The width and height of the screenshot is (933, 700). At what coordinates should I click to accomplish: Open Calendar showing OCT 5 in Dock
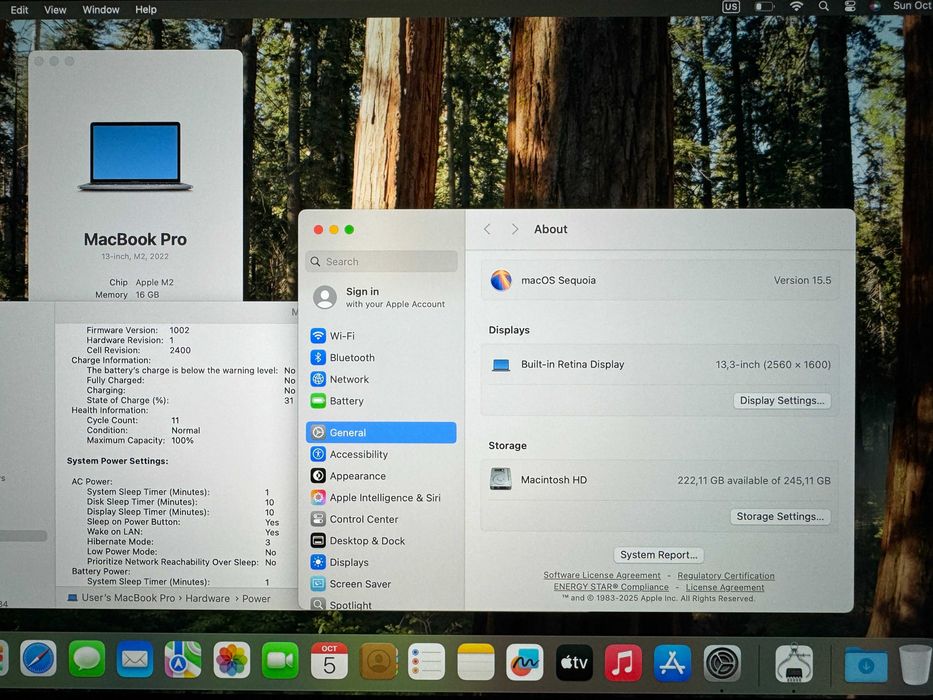click(329, 661)
